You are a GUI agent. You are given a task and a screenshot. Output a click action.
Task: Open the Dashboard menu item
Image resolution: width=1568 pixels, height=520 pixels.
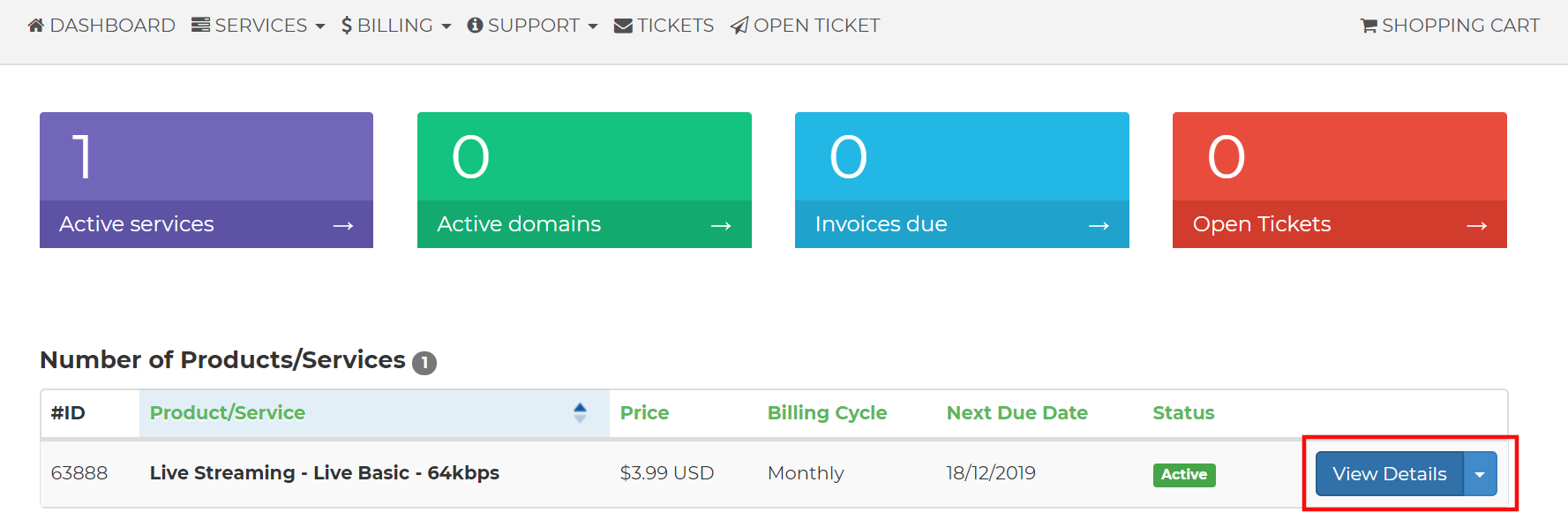(x=112, y=26)
